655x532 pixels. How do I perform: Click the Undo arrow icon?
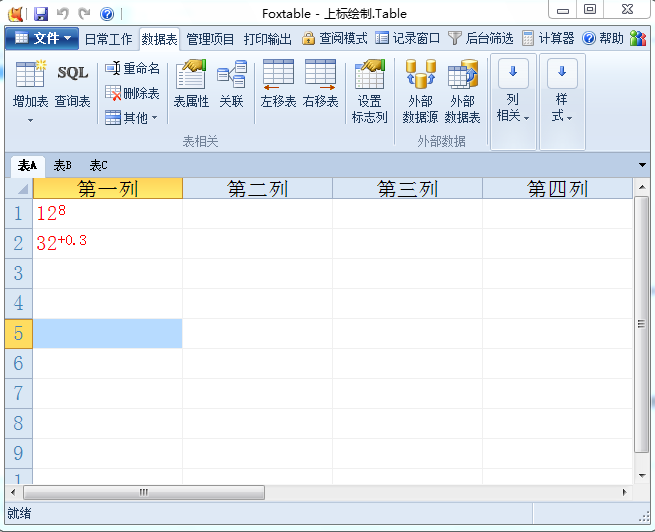(x=63, y=14)
